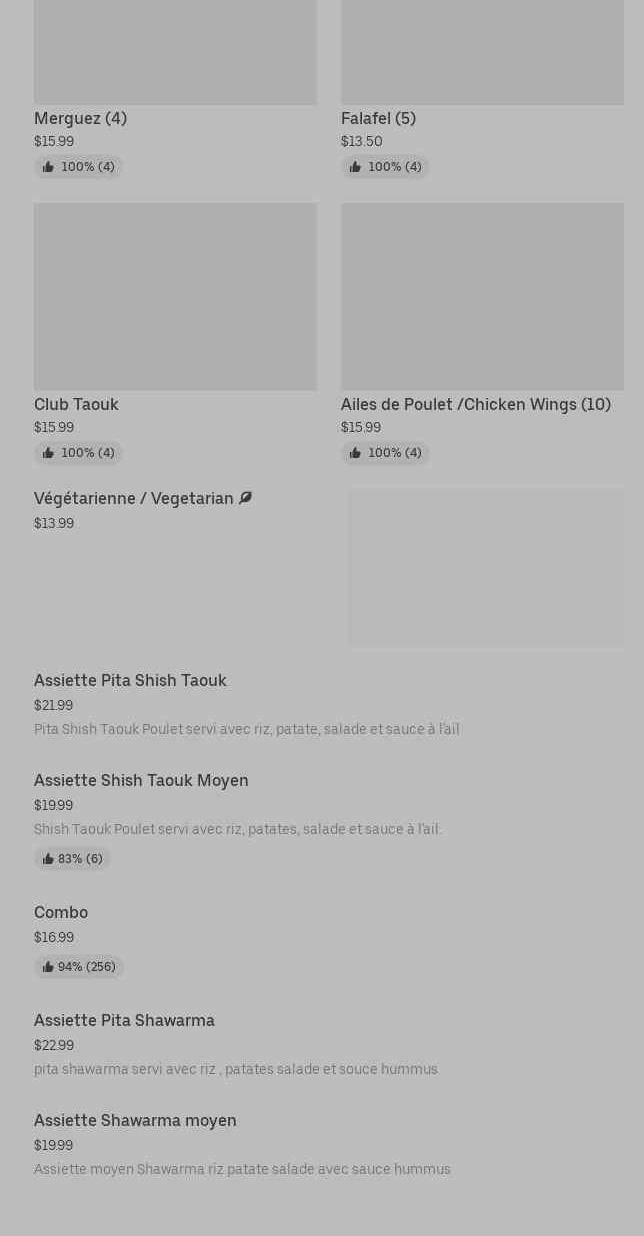This screenshot has height=1236, width=644.
Task: Click the 94% (256) rating badge
Action: click(x=79, y=967)
